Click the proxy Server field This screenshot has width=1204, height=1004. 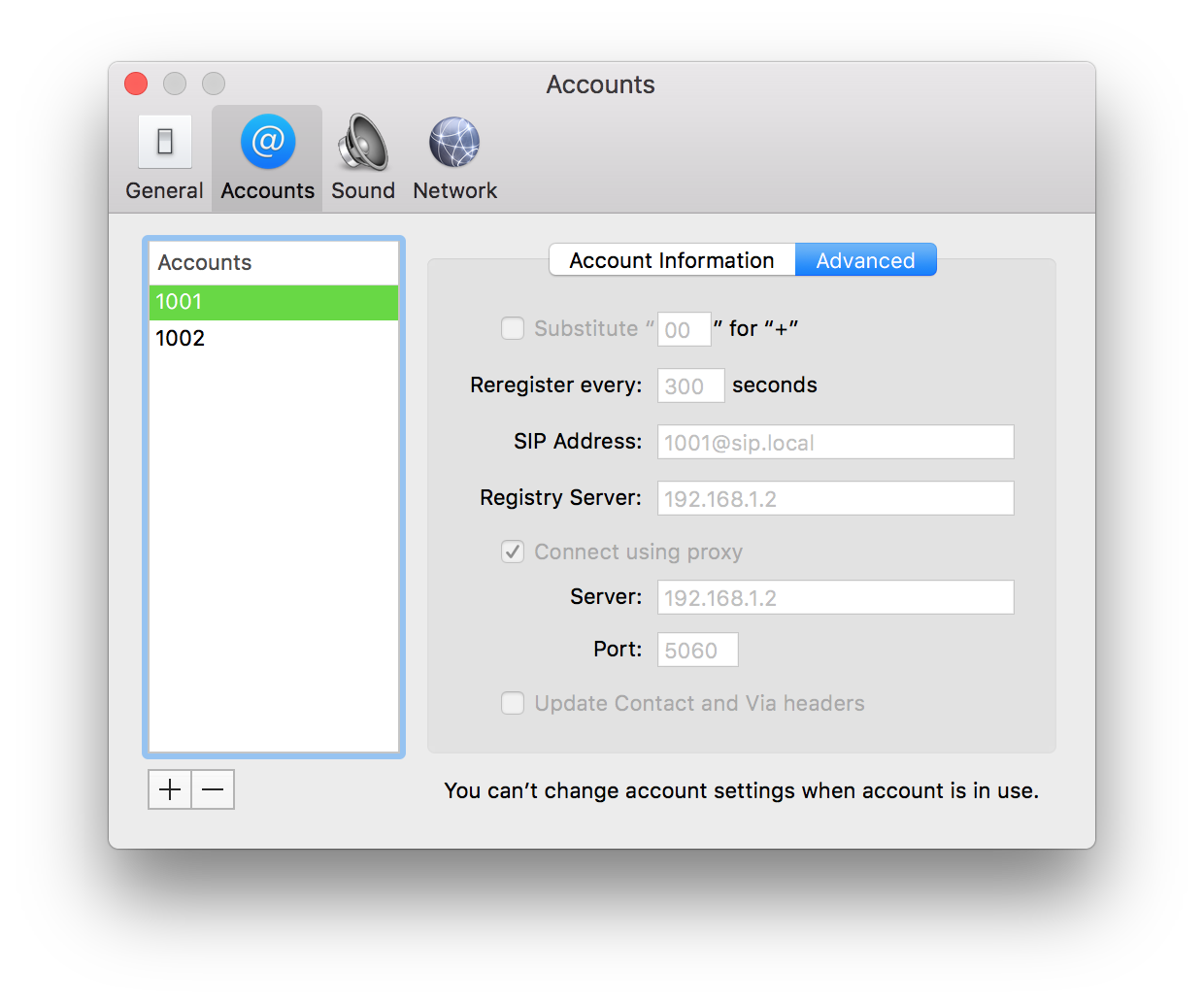click(x=836, y=597)
